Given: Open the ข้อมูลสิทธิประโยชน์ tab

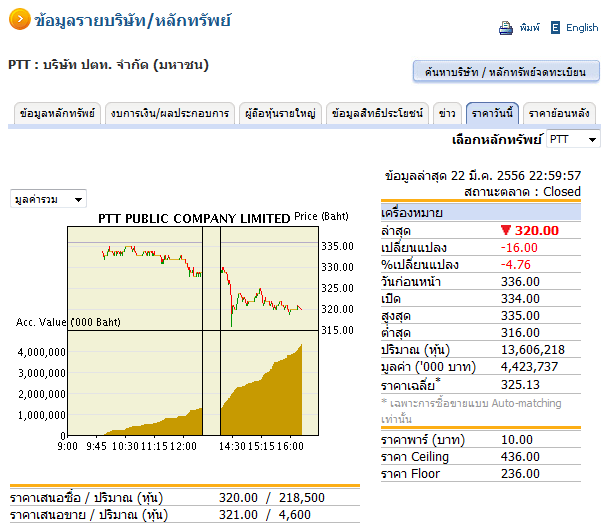Looking at the screenshot, I should (377, 113).
